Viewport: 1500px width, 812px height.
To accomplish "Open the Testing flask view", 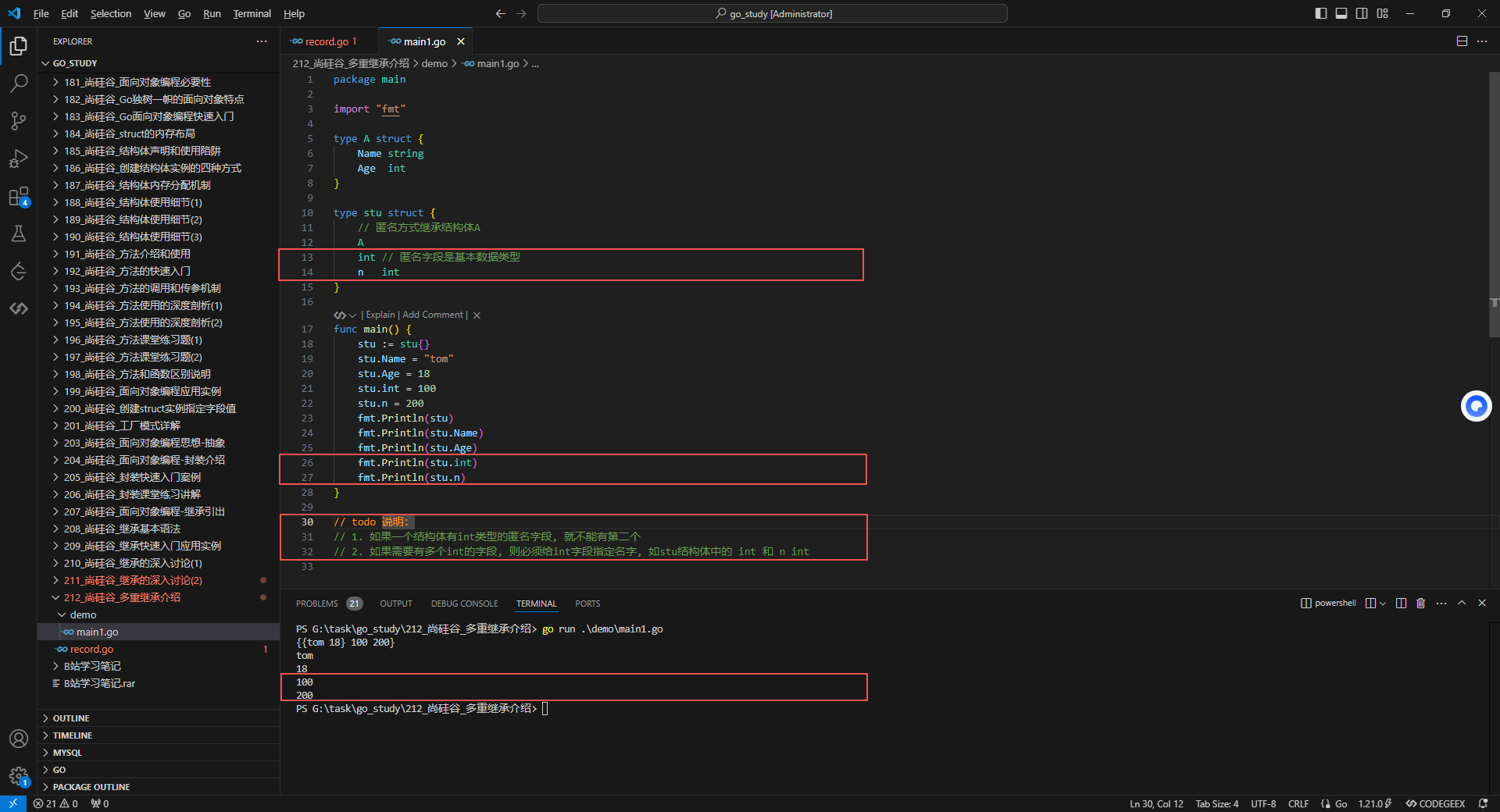I will [x=19, y=233].
